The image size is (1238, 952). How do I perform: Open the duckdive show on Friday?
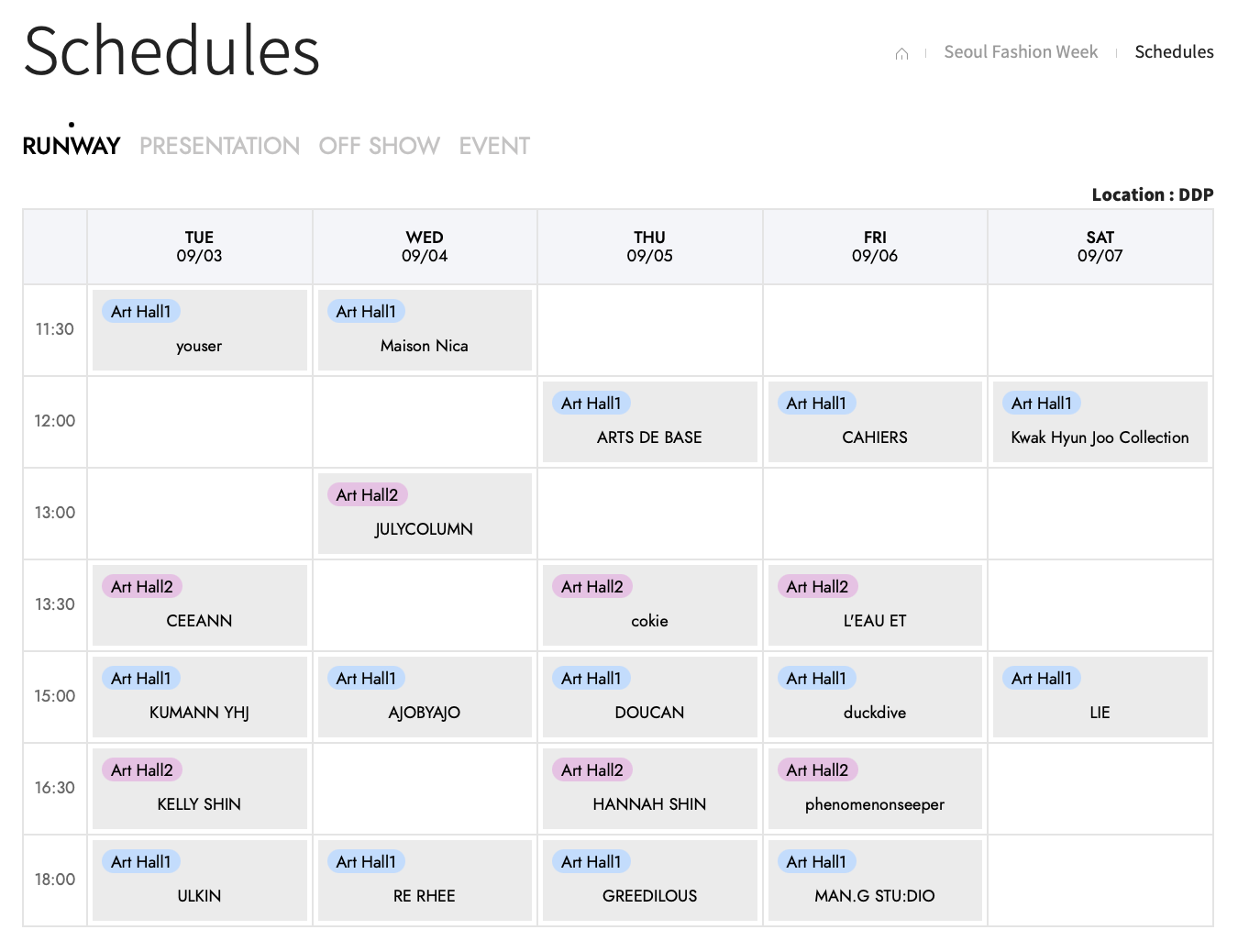(875, 697)
